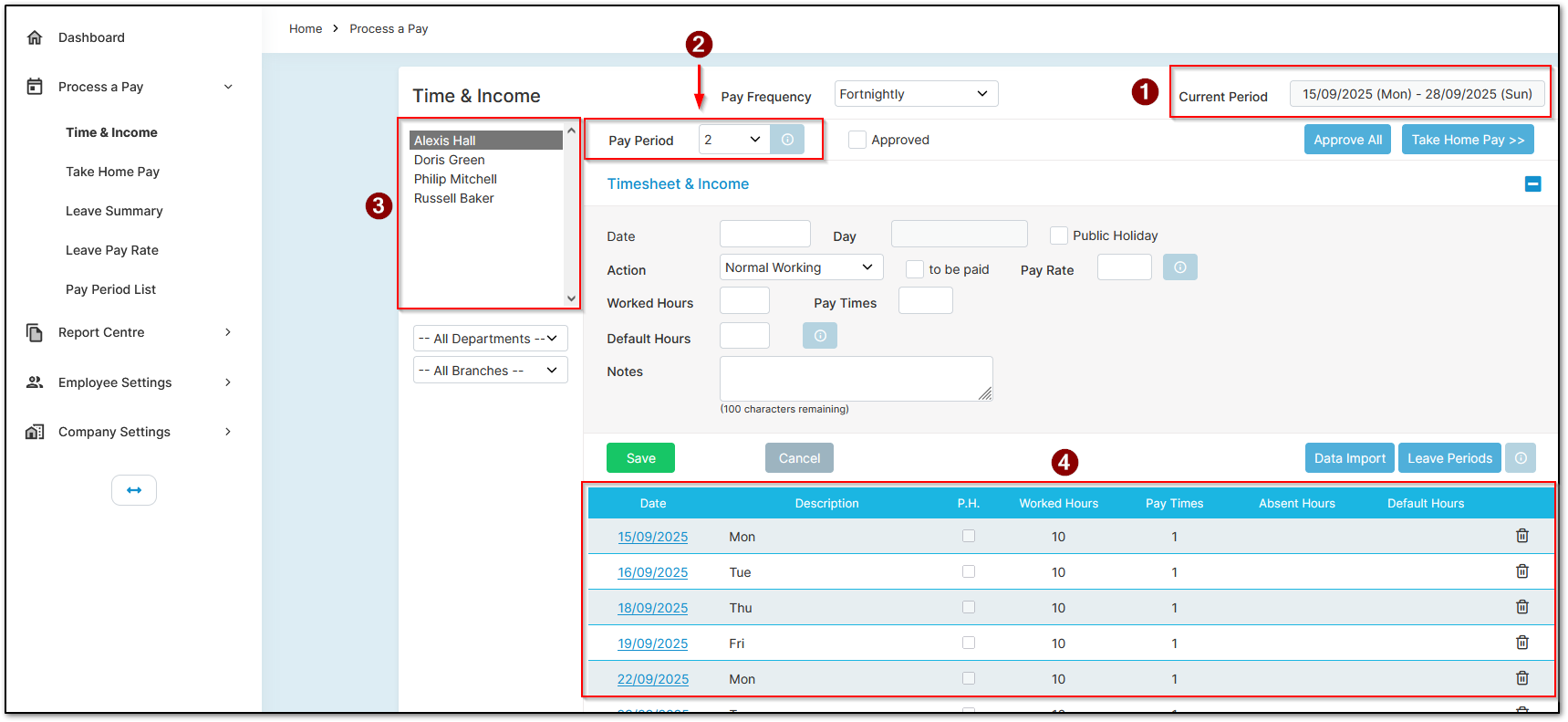Click the green Save button

pos(640,458)
